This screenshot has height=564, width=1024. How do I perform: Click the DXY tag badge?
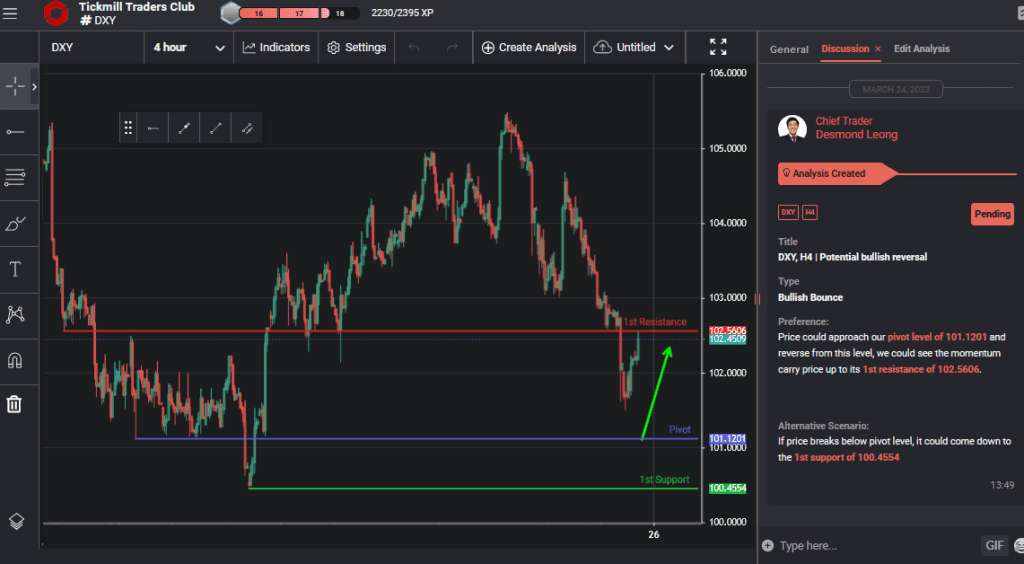[x=788, y=213]
